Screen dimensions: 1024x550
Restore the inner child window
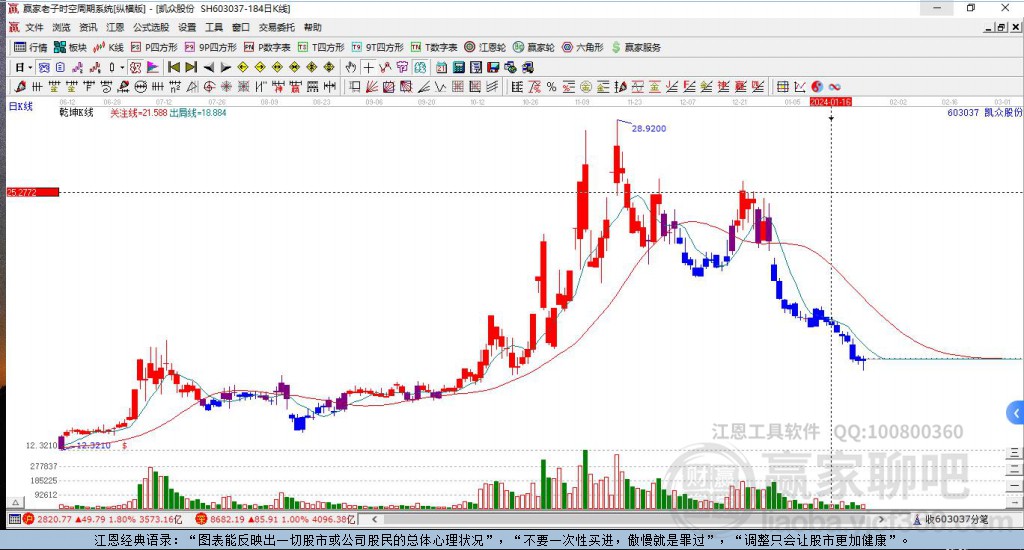point(1001,27)
